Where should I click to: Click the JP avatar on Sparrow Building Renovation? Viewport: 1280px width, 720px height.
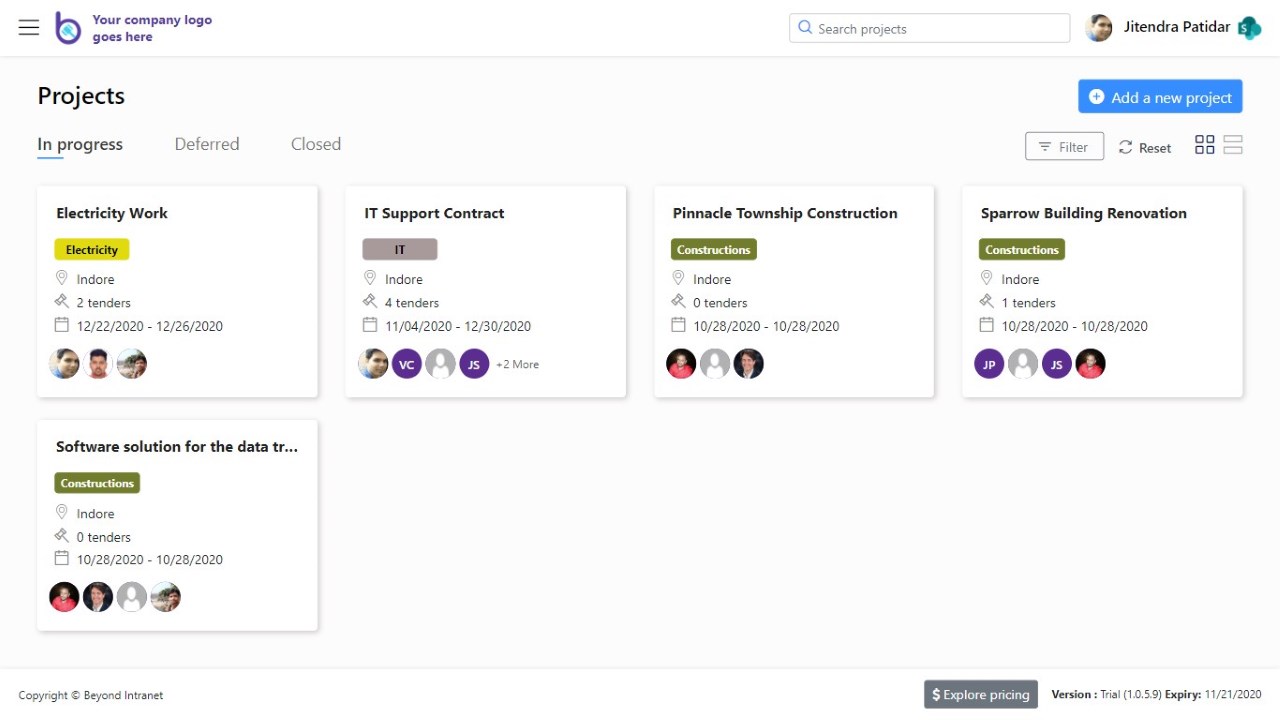click(989, 364)
